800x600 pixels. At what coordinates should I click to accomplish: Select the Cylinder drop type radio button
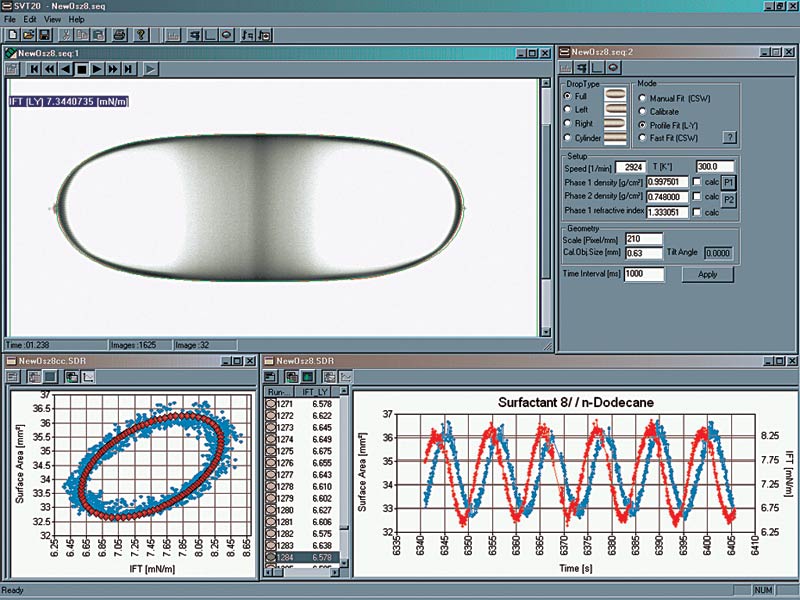click(566, 137)
